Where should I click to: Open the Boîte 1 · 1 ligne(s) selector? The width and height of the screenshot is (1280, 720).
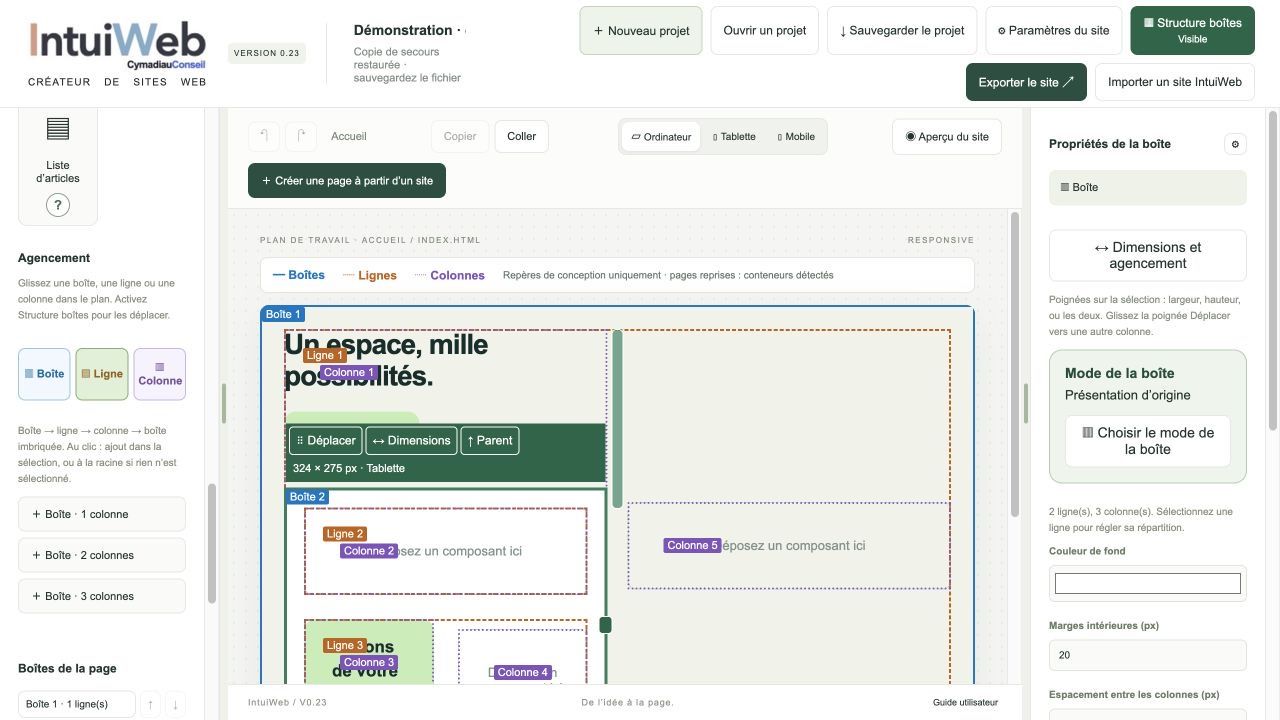77,704
